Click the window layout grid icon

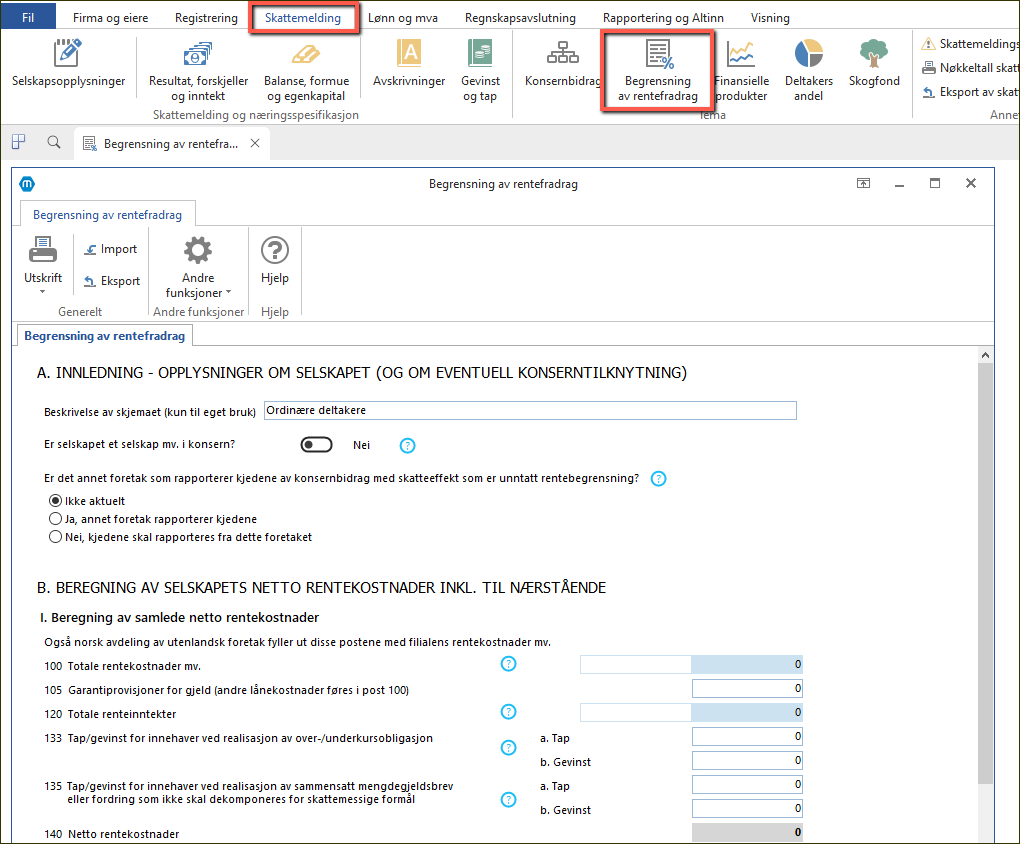[19, 142]
